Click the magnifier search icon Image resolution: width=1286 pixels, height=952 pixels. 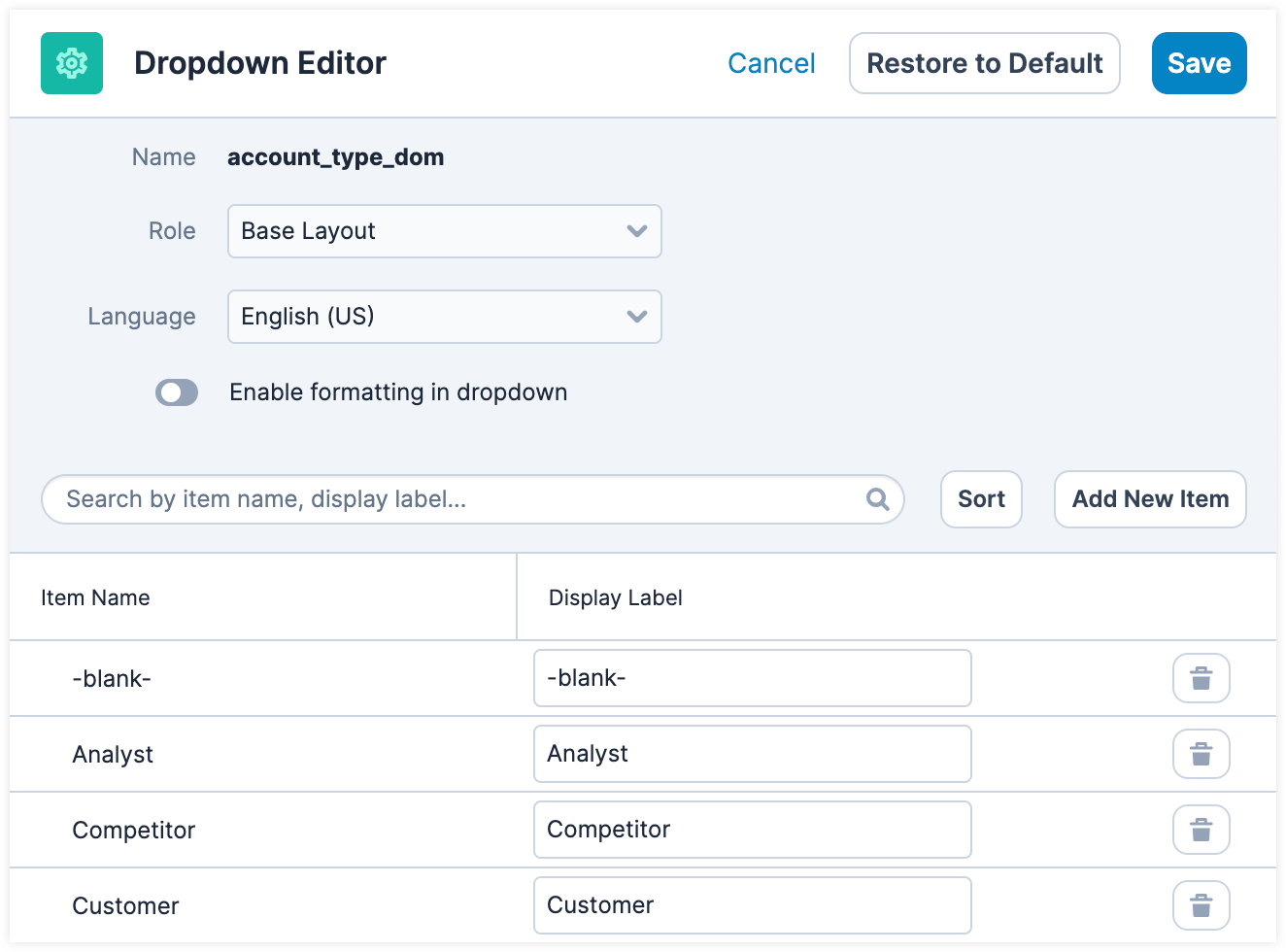pyautogui.click(x=878, y=499)
